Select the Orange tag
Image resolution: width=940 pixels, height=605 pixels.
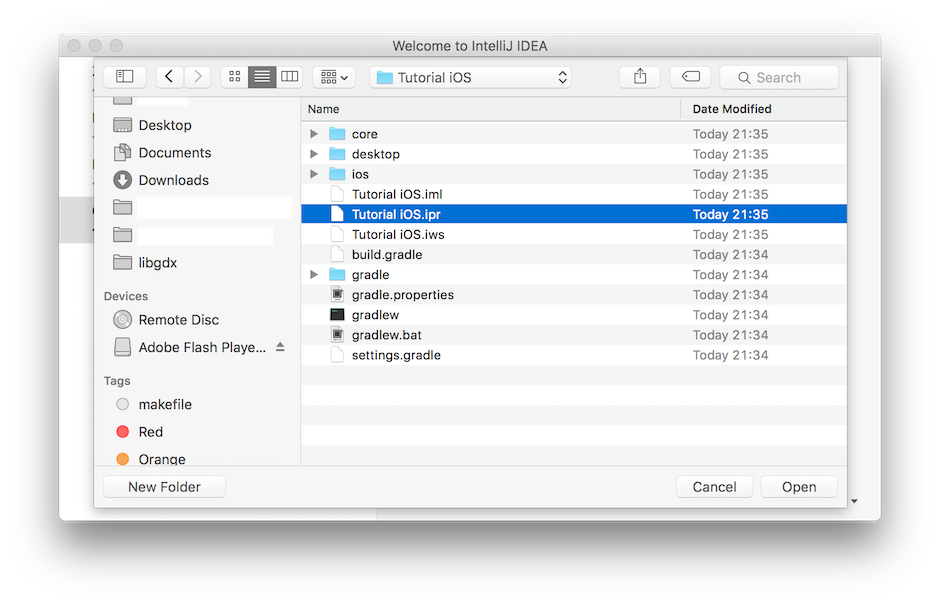150,459
